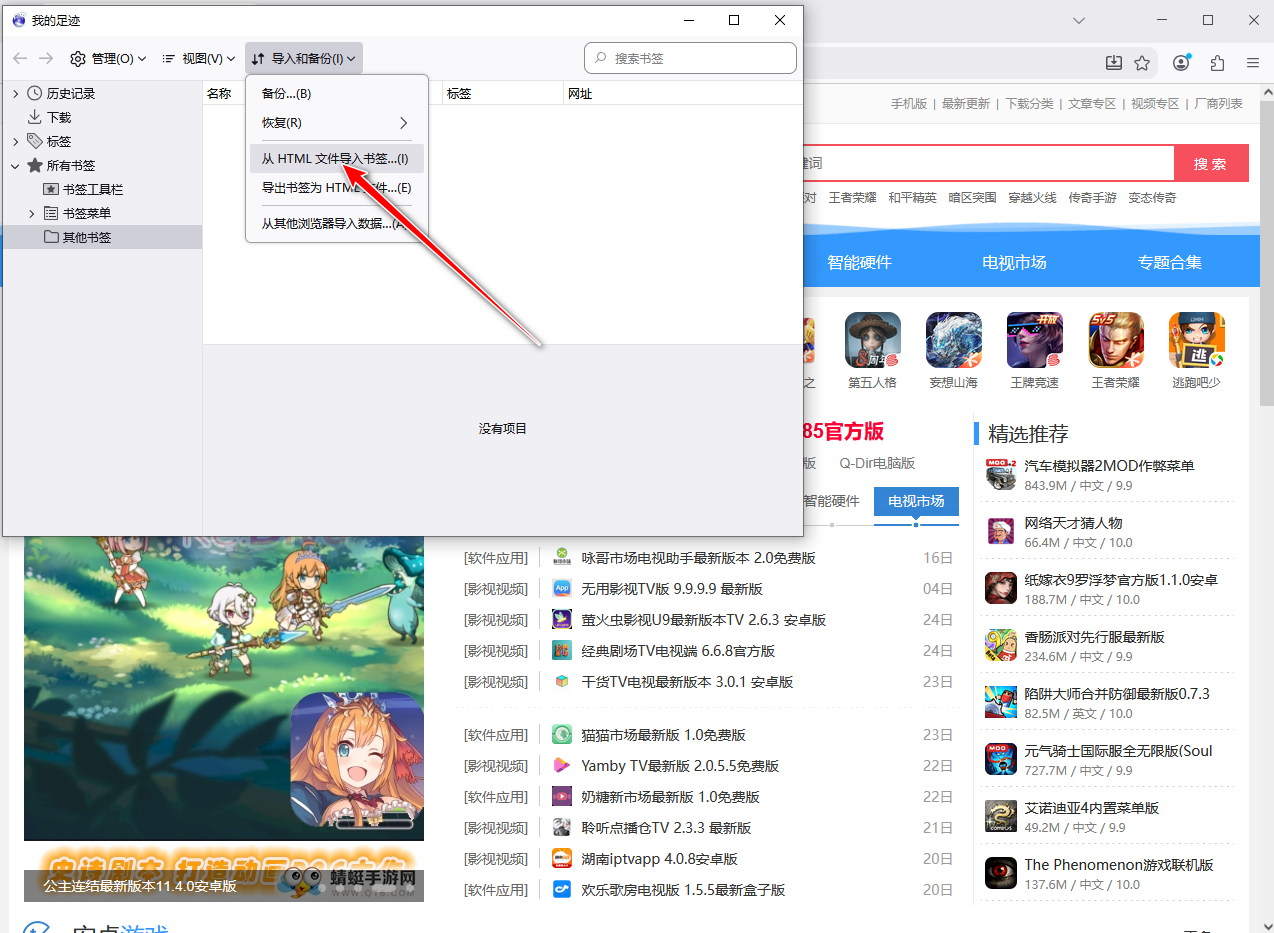Click the 元气骑士国际服 thumbnail icon
This screenshot has height=933, width=1274.
click(1001, 760)
